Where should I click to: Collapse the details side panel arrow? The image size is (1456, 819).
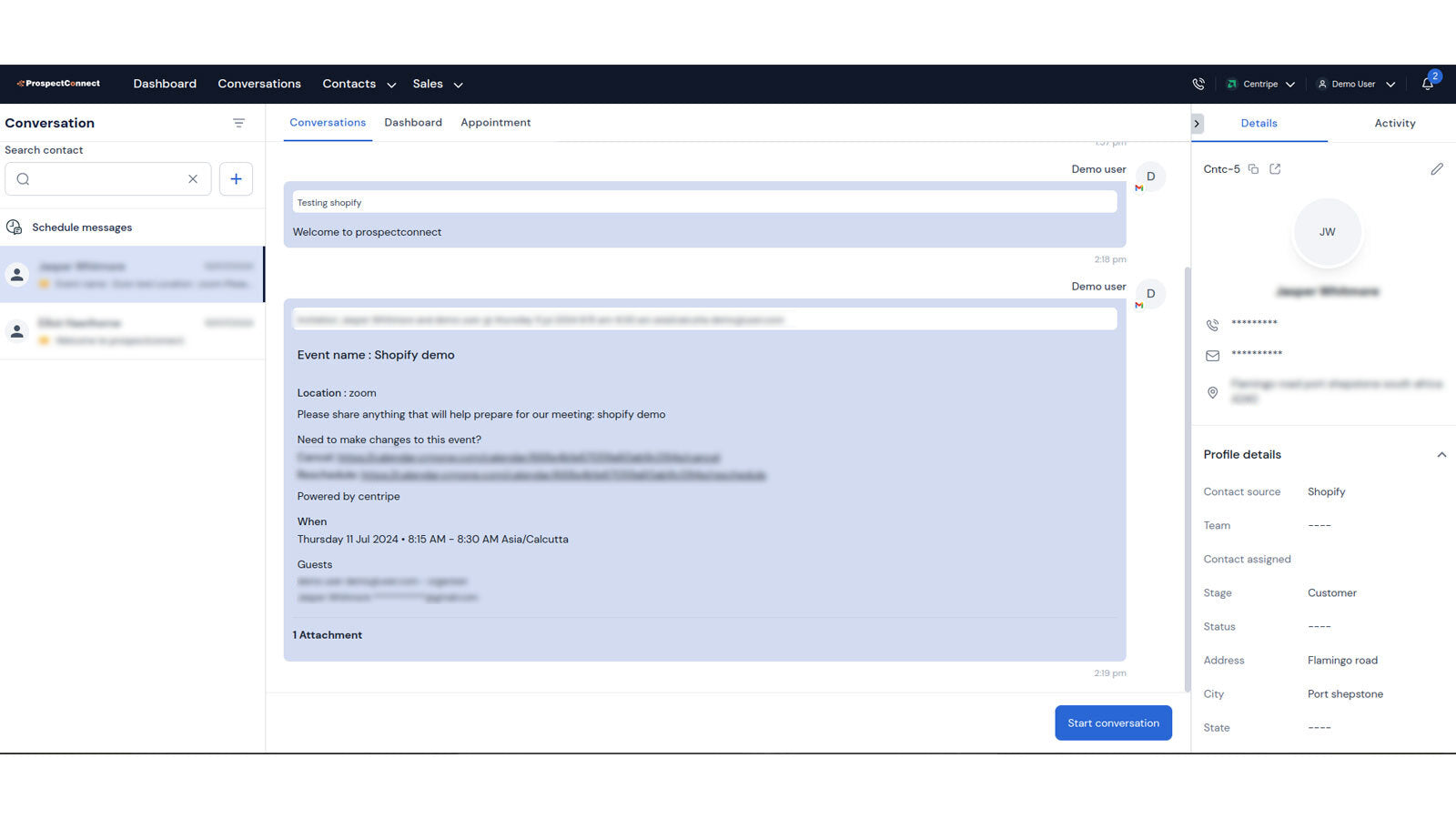tap(1197, 124)
